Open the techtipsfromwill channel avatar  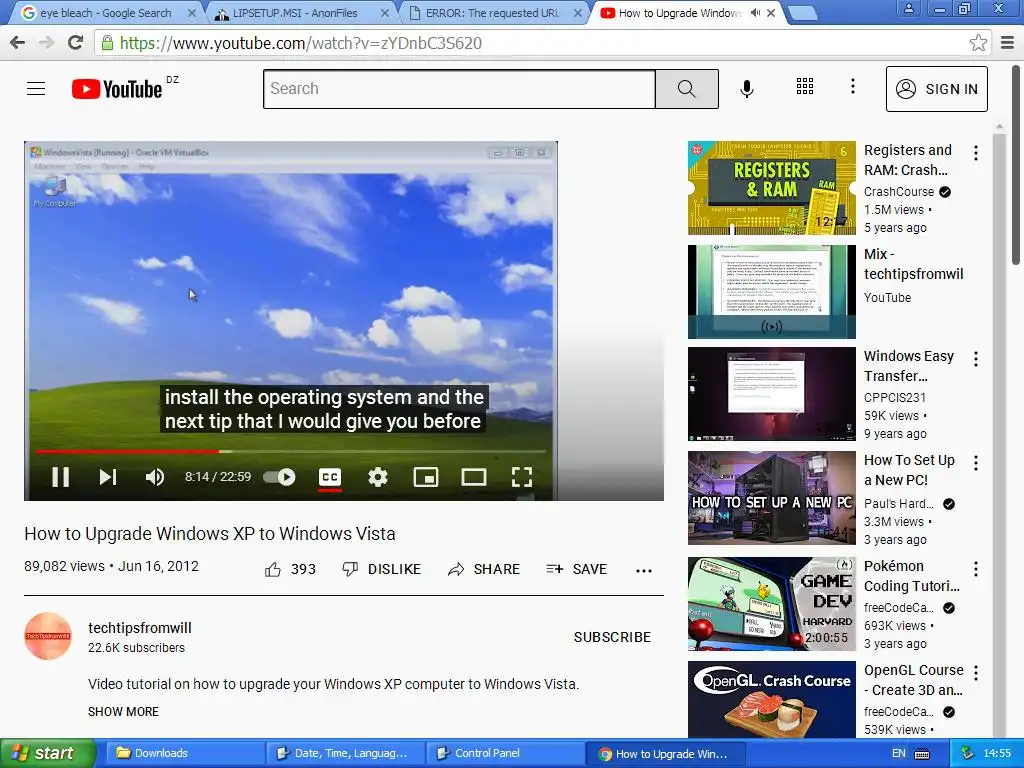click(x=48, y=635)
